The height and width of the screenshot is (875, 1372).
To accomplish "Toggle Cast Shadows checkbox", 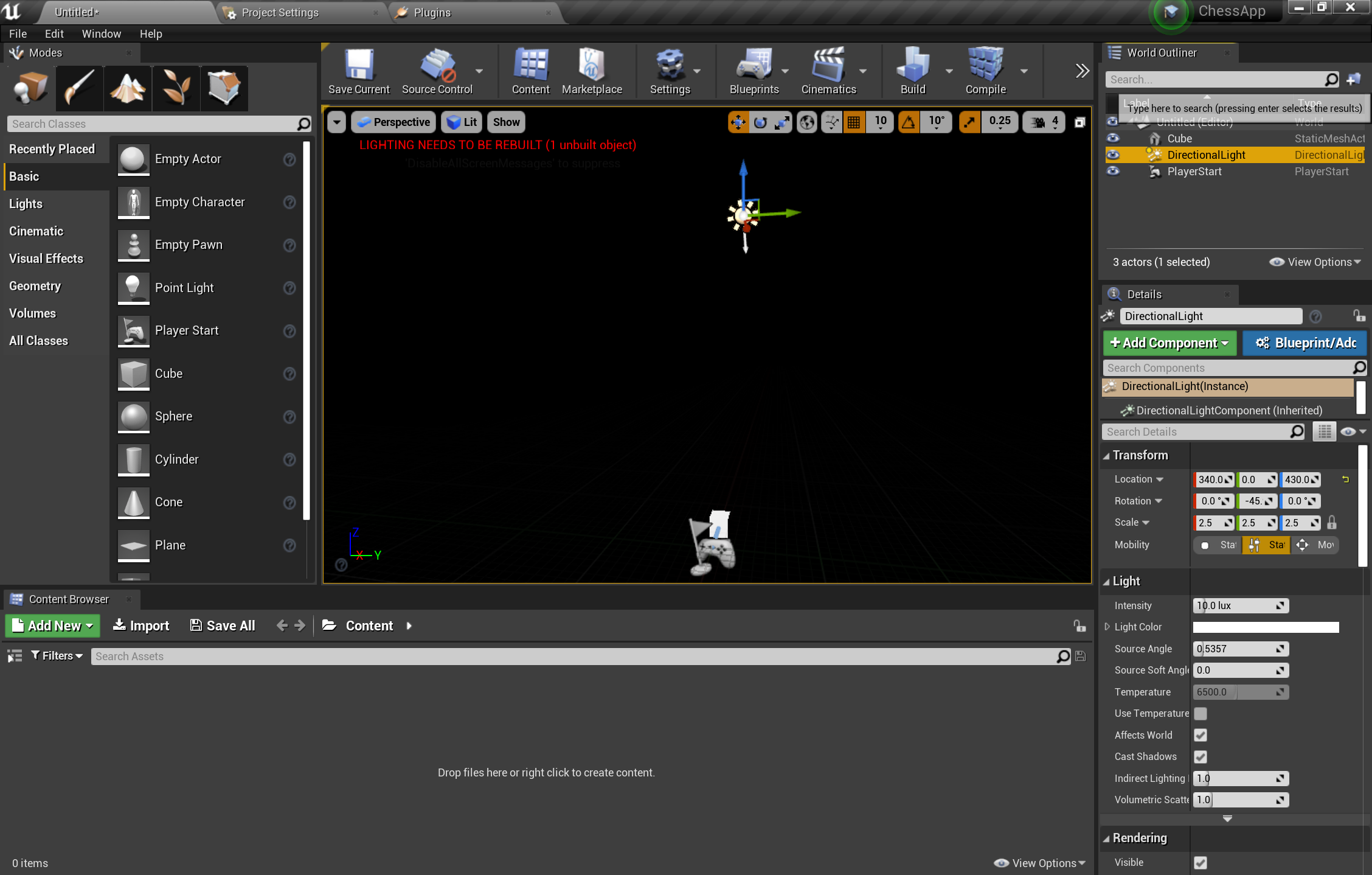I will (x=1201, y=756).
